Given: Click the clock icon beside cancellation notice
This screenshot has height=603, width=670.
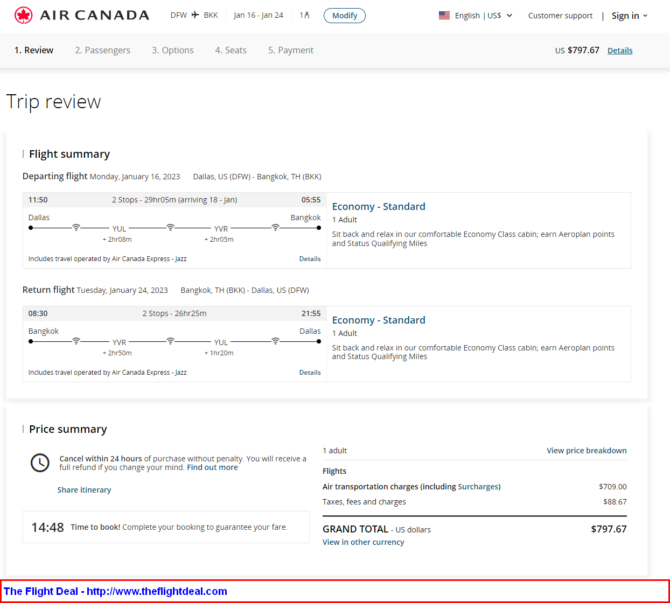Looking at the screenshot, I should point(40,463).
